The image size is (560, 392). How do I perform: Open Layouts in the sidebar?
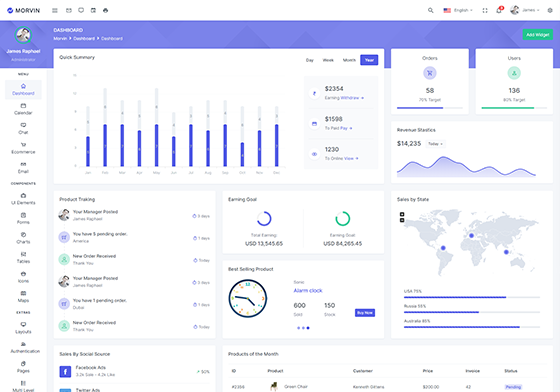(23, 328)
